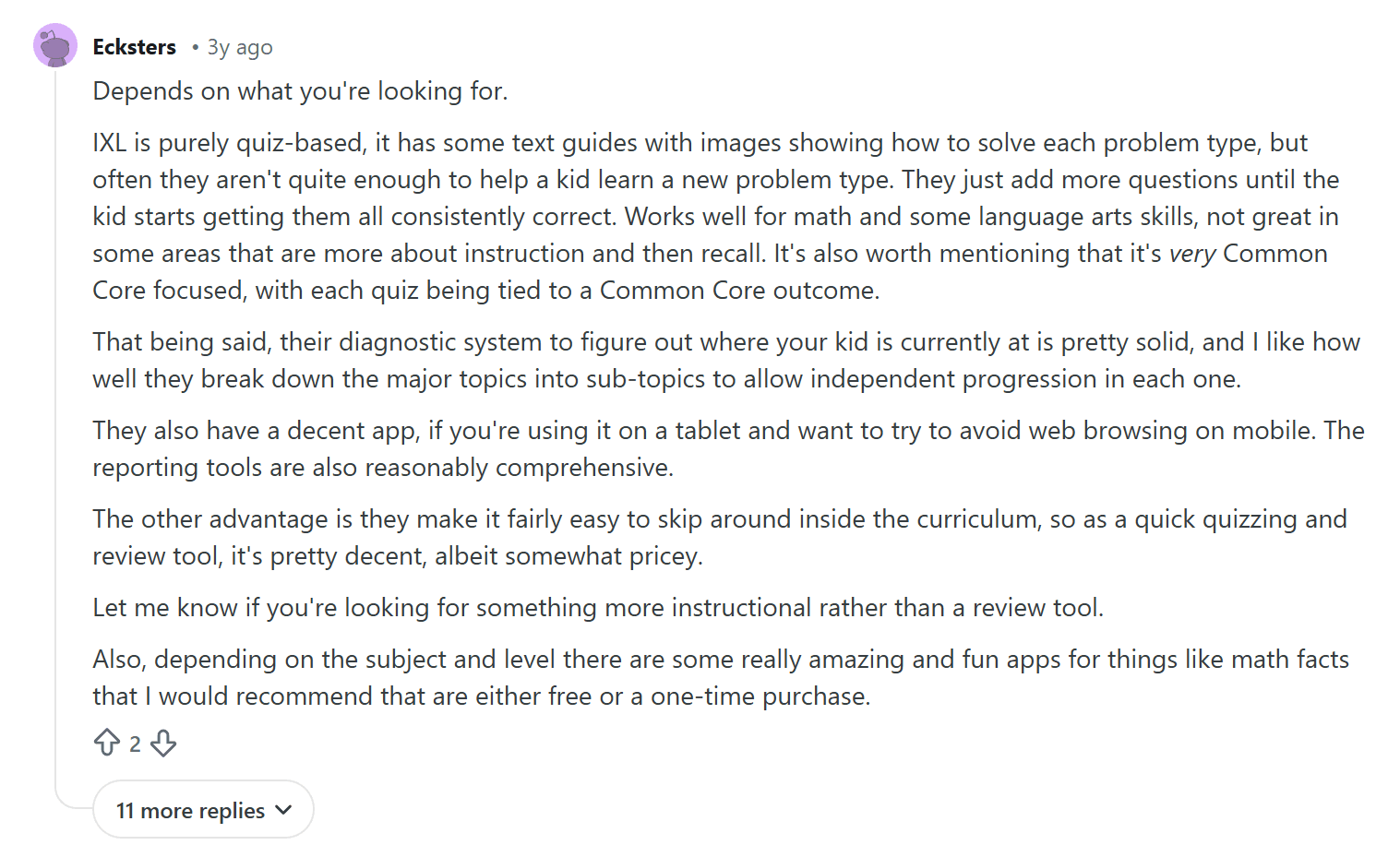The height and width of the screenshot is (857, 1400).
Task: Open the hidden replies via the downward chevron
Action: coord(283,809)
